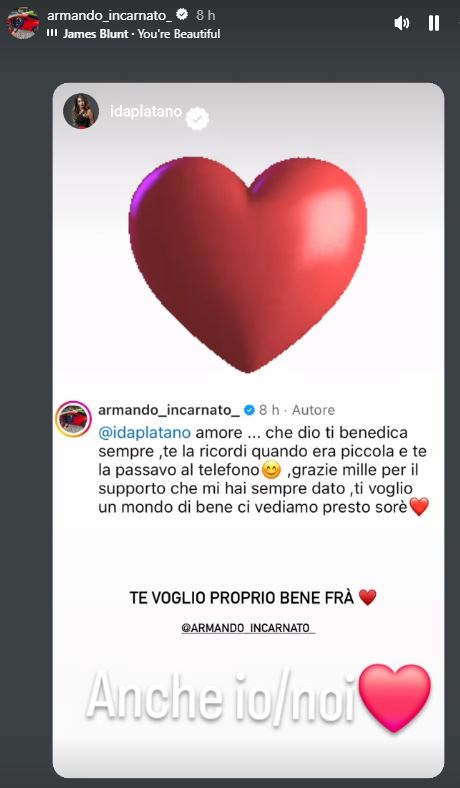Click heart after TE VOGLIO PROPRIO BENE FRÀ

(367, 598)
